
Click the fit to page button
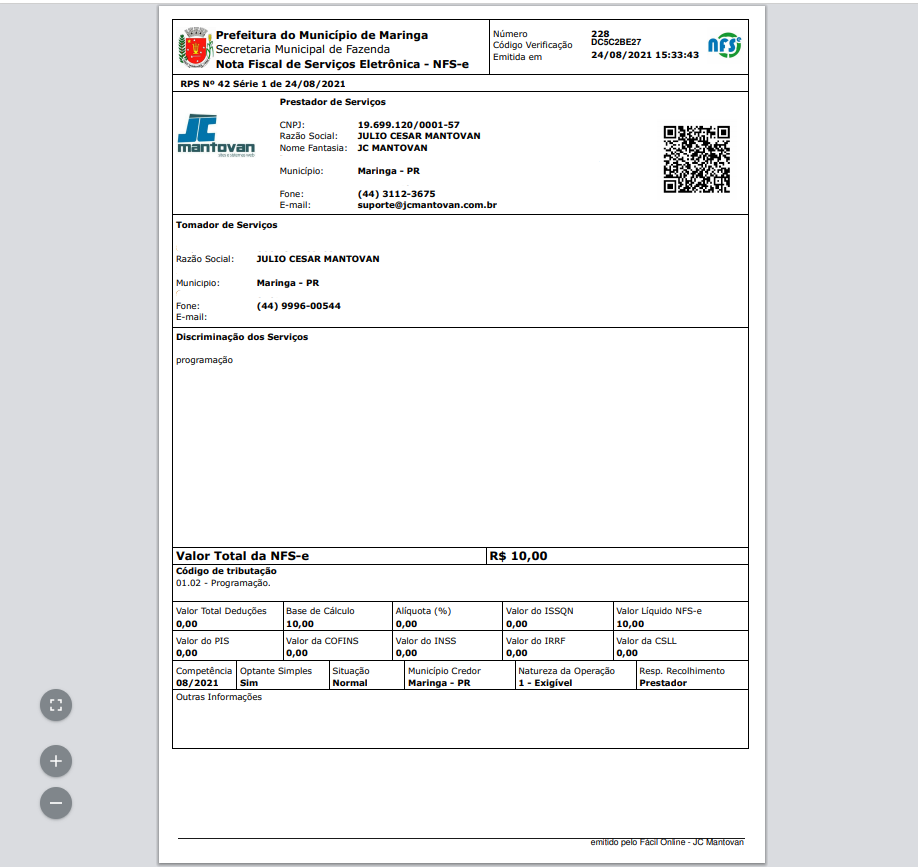point(56,705)
